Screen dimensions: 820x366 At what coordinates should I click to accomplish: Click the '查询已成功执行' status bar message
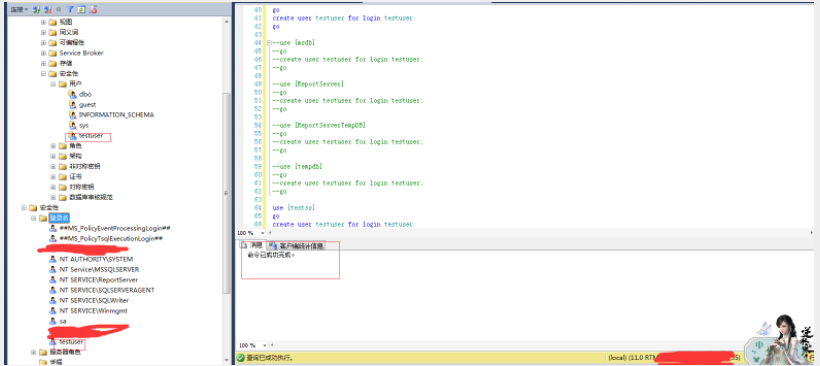270,358
